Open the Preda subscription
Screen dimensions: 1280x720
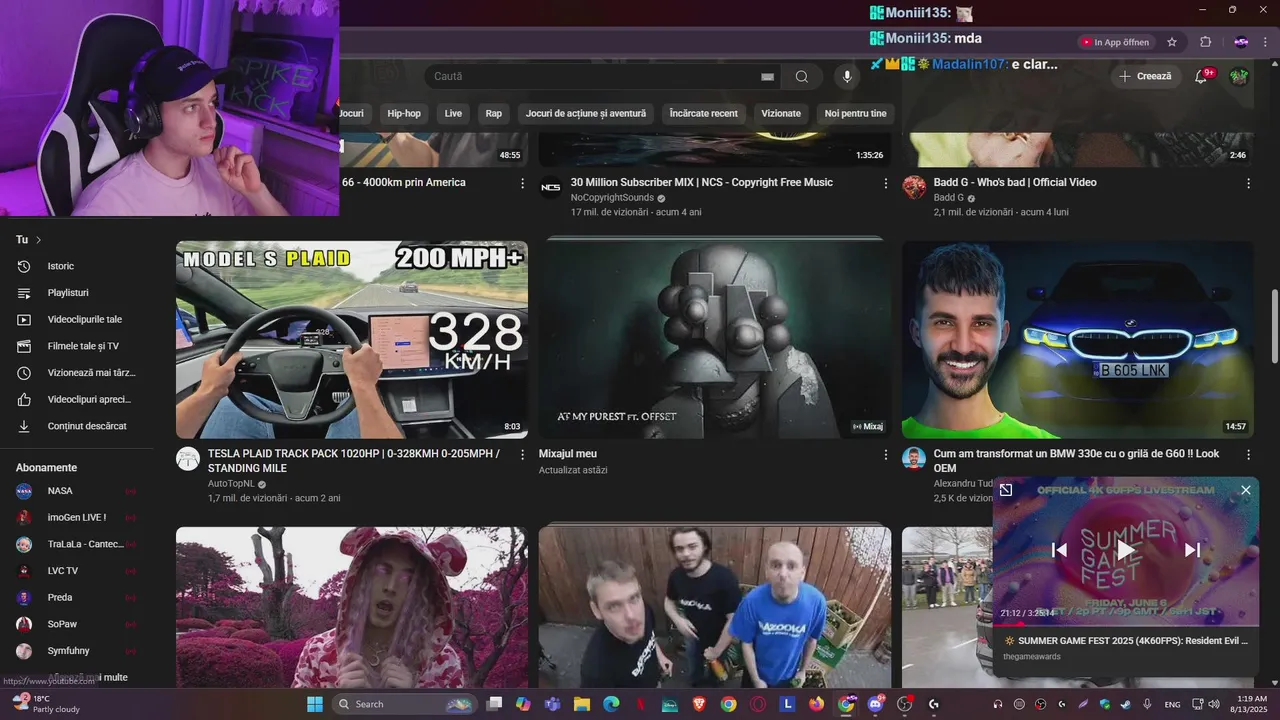coord(78,597)
